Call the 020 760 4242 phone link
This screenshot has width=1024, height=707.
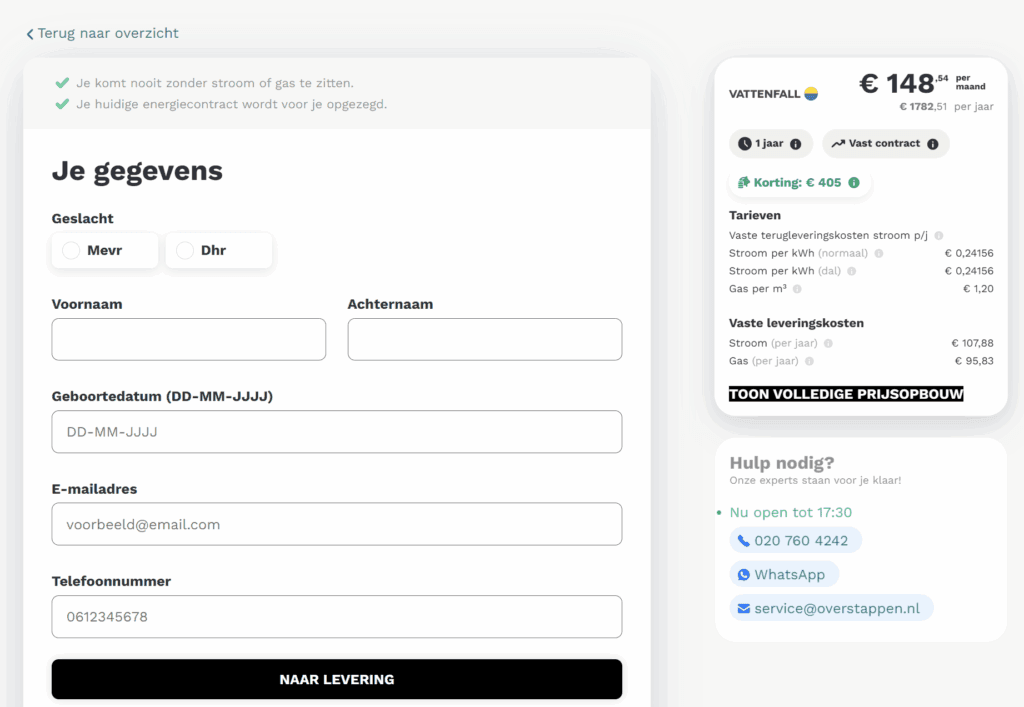[x=794, y=541]
